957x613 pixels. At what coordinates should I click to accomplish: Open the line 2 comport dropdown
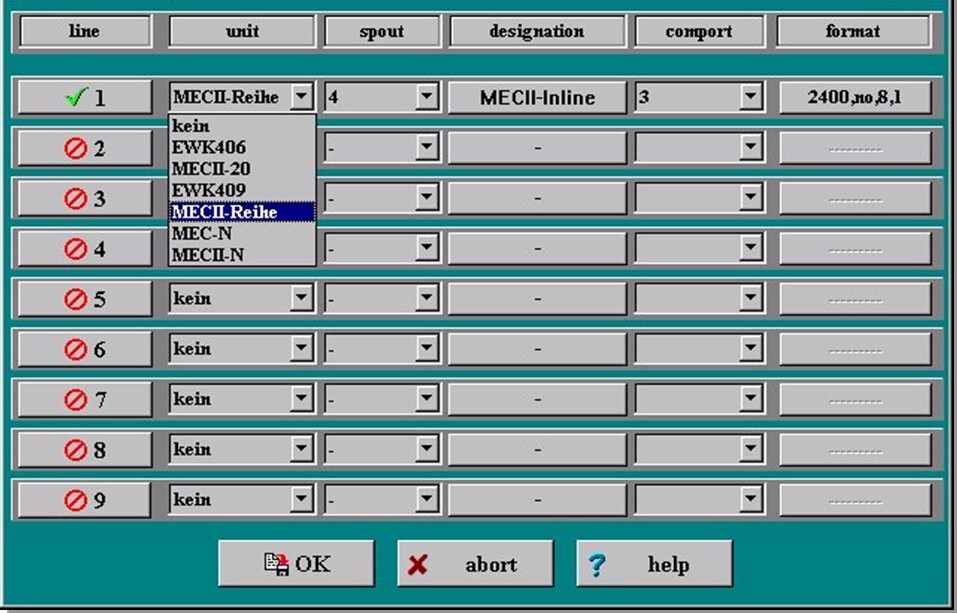(750, 147)
